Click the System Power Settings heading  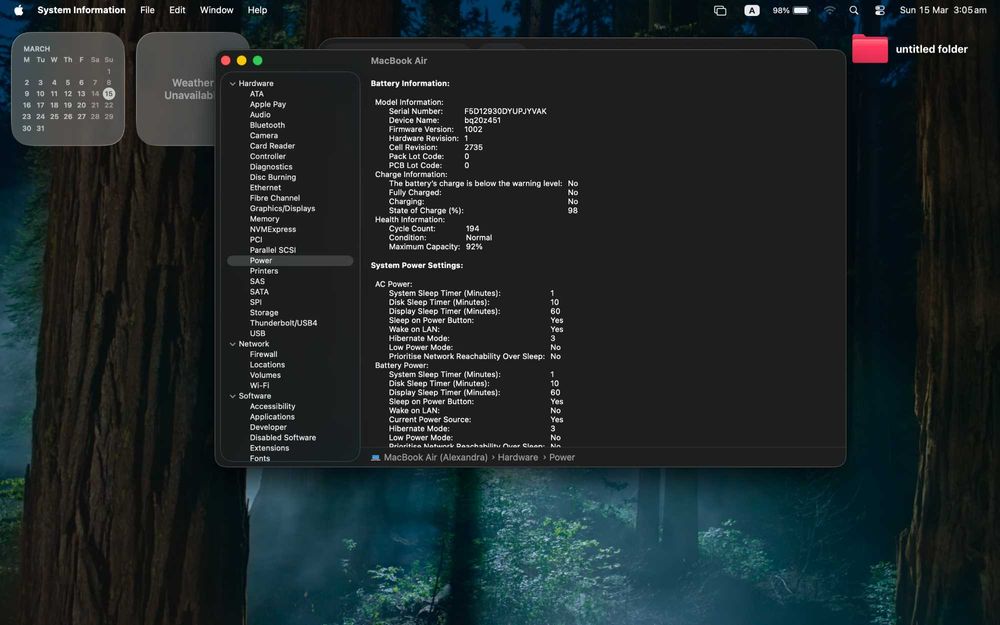coord(417,265)
